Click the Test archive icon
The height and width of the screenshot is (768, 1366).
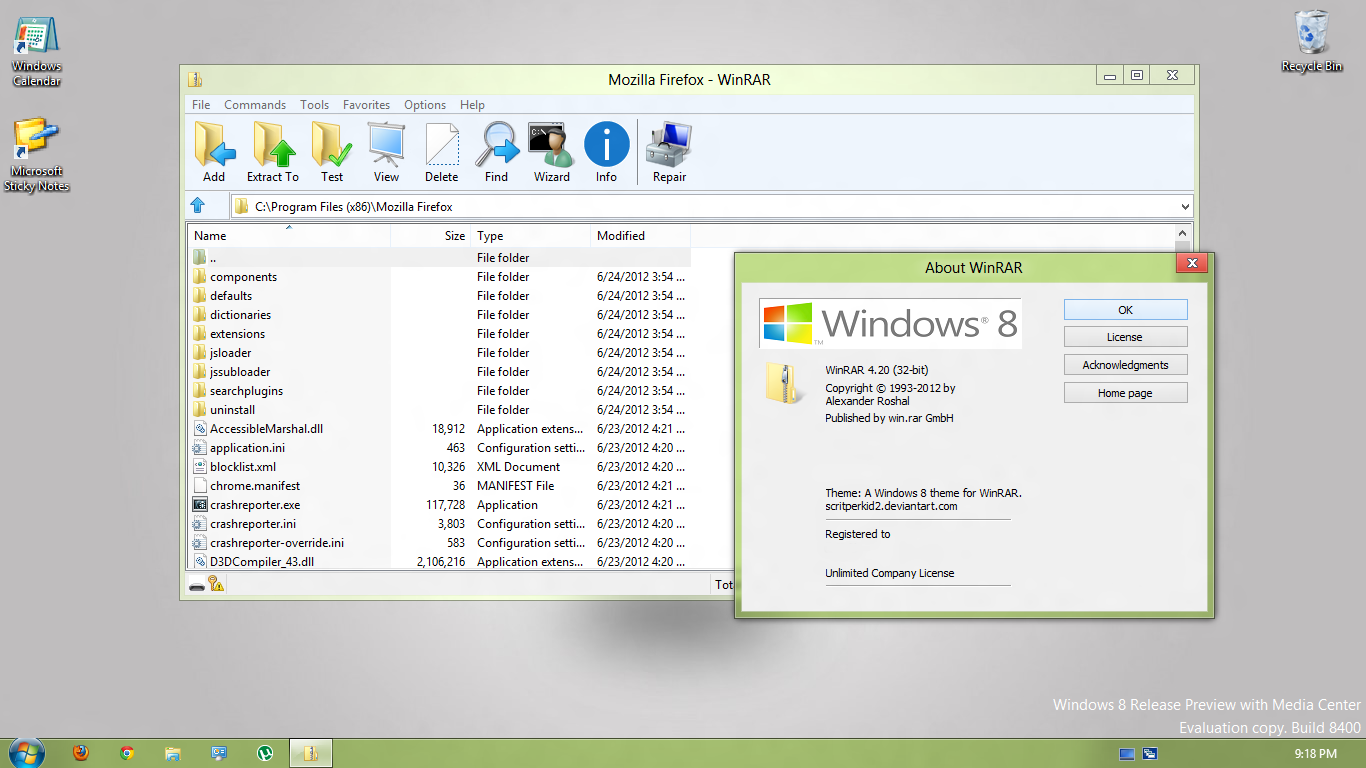pos(331,150)
